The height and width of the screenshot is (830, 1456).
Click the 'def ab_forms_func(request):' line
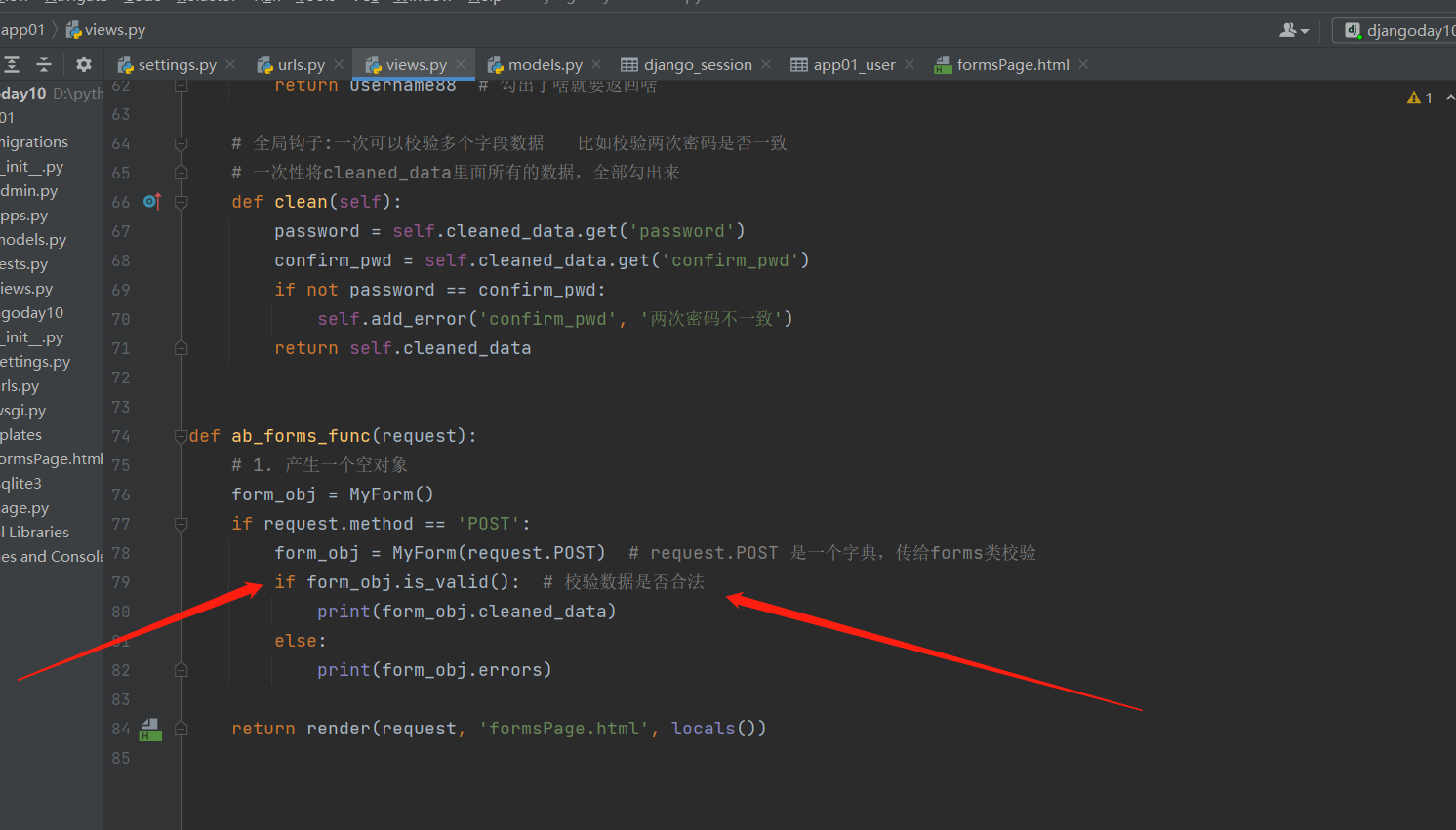[x=333, y=436]
